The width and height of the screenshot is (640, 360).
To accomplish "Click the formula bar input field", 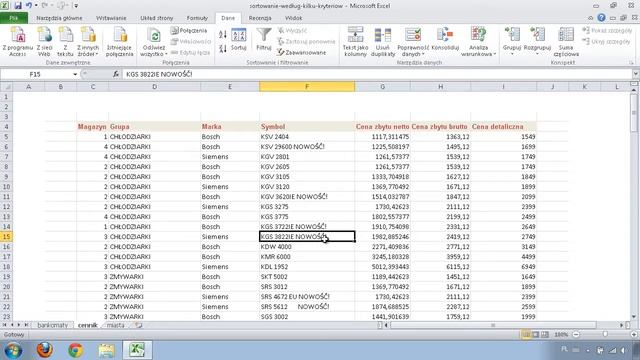I will (x=378, y=74).
